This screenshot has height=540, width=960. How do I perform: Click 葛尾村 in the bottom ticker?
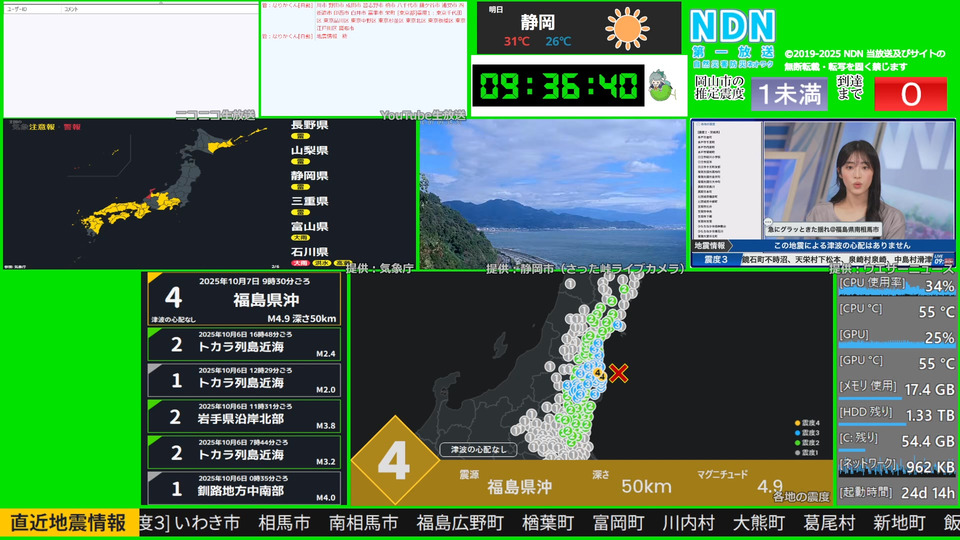[830, 523]
